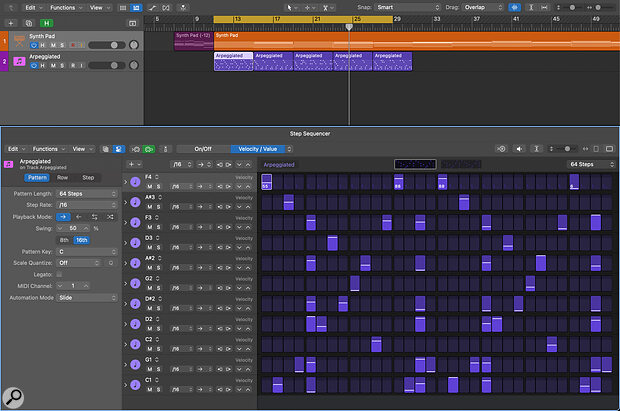Record-enable the Synth Pad track
Viewport: 620px width, 411px height.
click(73, 45)
